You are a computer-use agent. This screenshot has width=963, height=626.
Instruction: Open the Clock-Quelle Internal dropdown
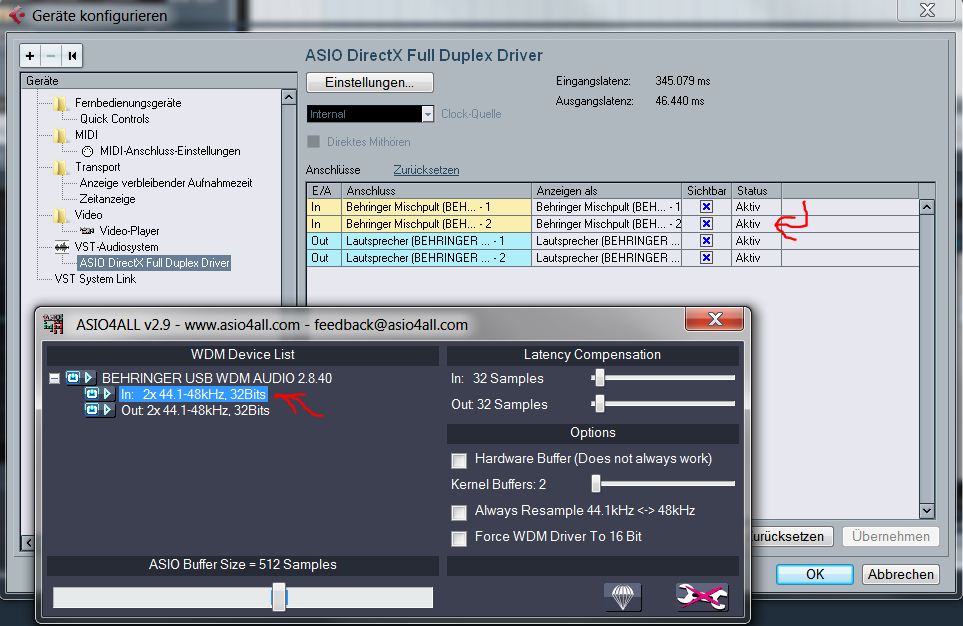(427, 114)
